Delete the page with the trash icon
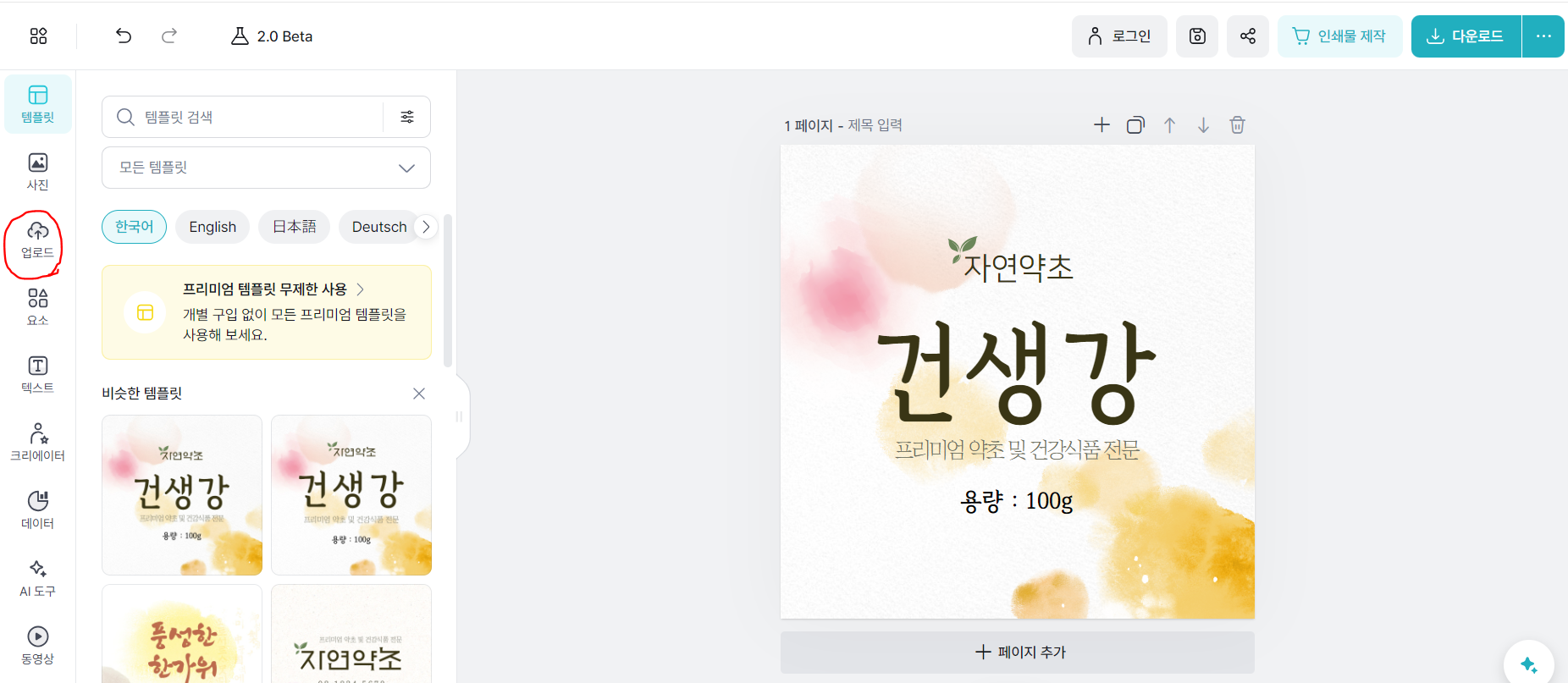Screen dimensions: 1568x683 (x=1237, y=125)
